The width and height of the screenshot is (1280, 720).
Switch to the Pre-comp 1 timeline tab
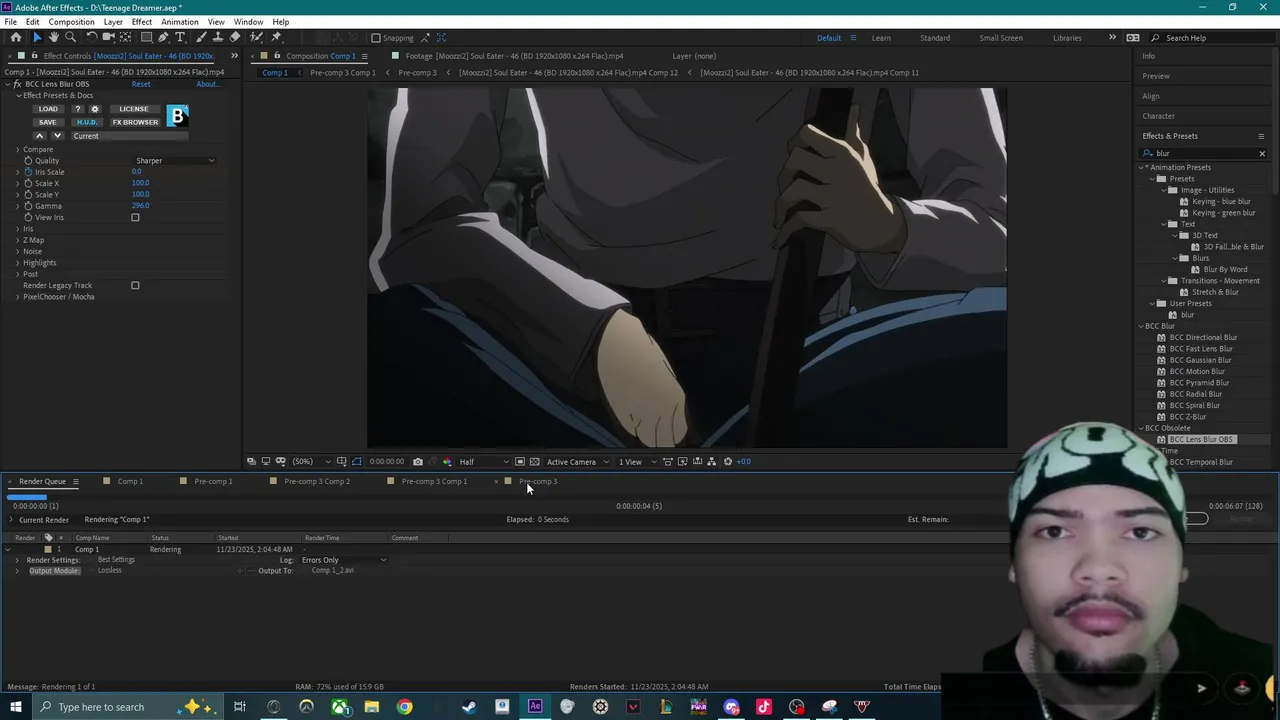coord(213,482)
